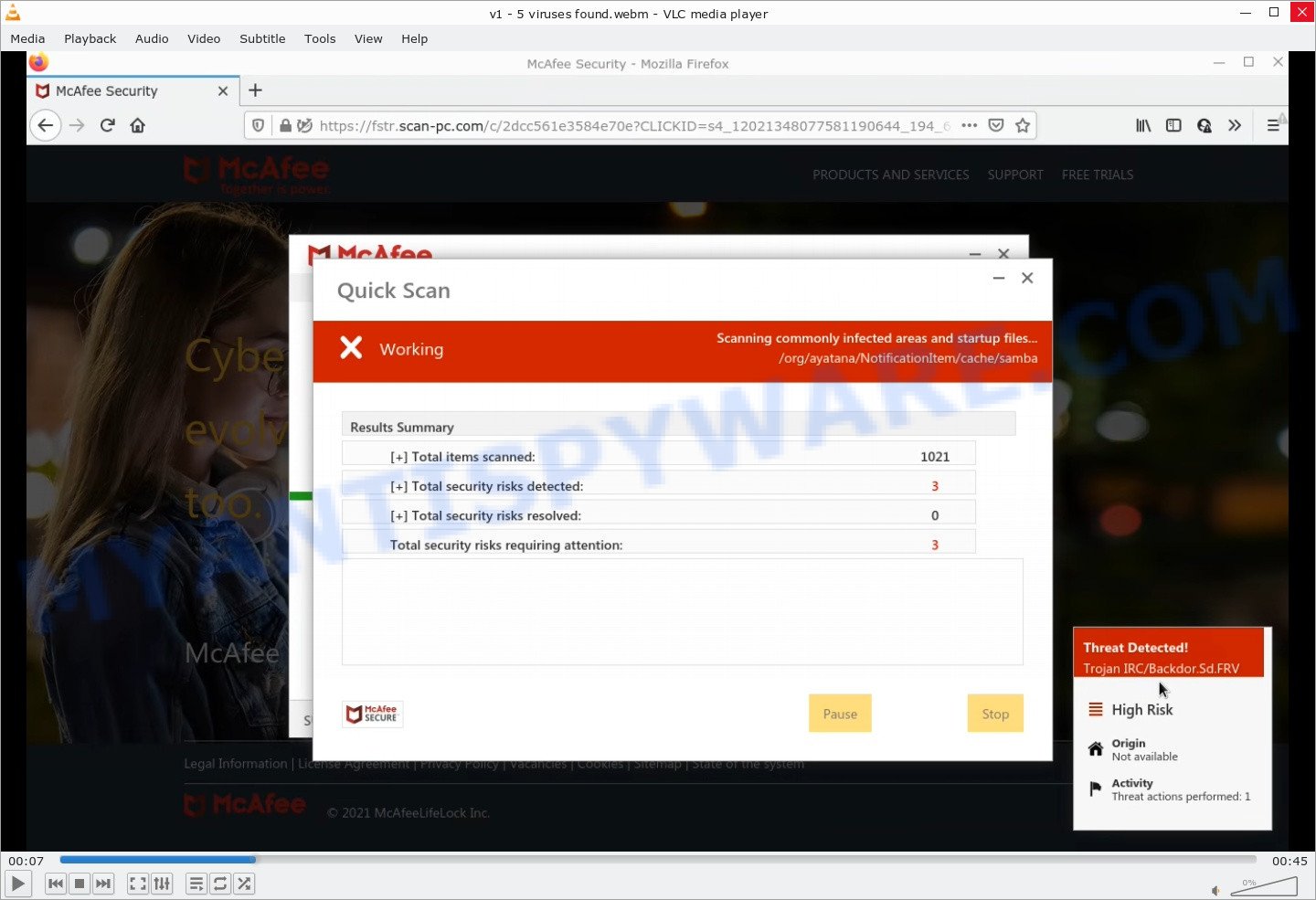The image size is (1316, 900).
Task: Open the Firefox Library icon
Action: [x=1143, y=126]
